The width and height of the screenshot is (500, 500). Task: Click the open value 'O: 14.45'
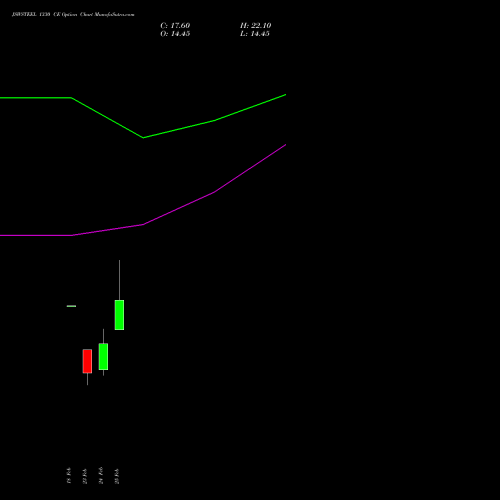tap(175, 34)
